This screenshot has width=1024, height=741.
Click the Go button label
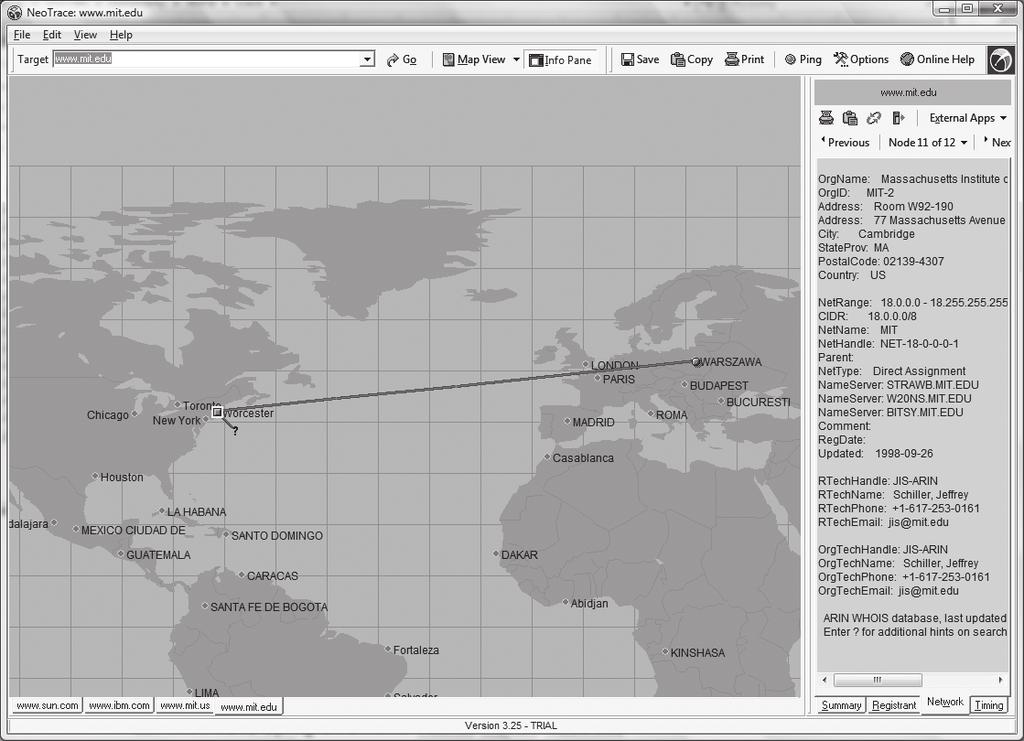(x=409, y=59)
